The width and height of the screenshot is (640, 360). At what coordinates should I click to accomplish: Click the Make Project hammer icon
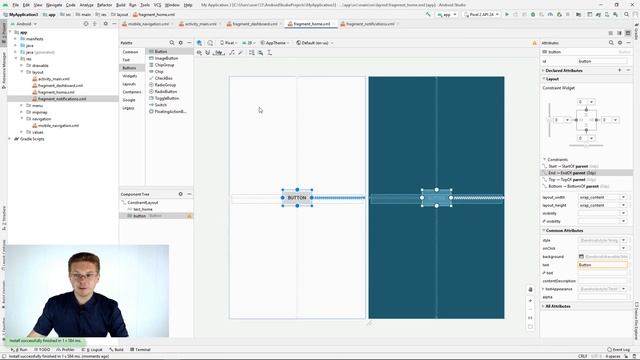(428, 14)
